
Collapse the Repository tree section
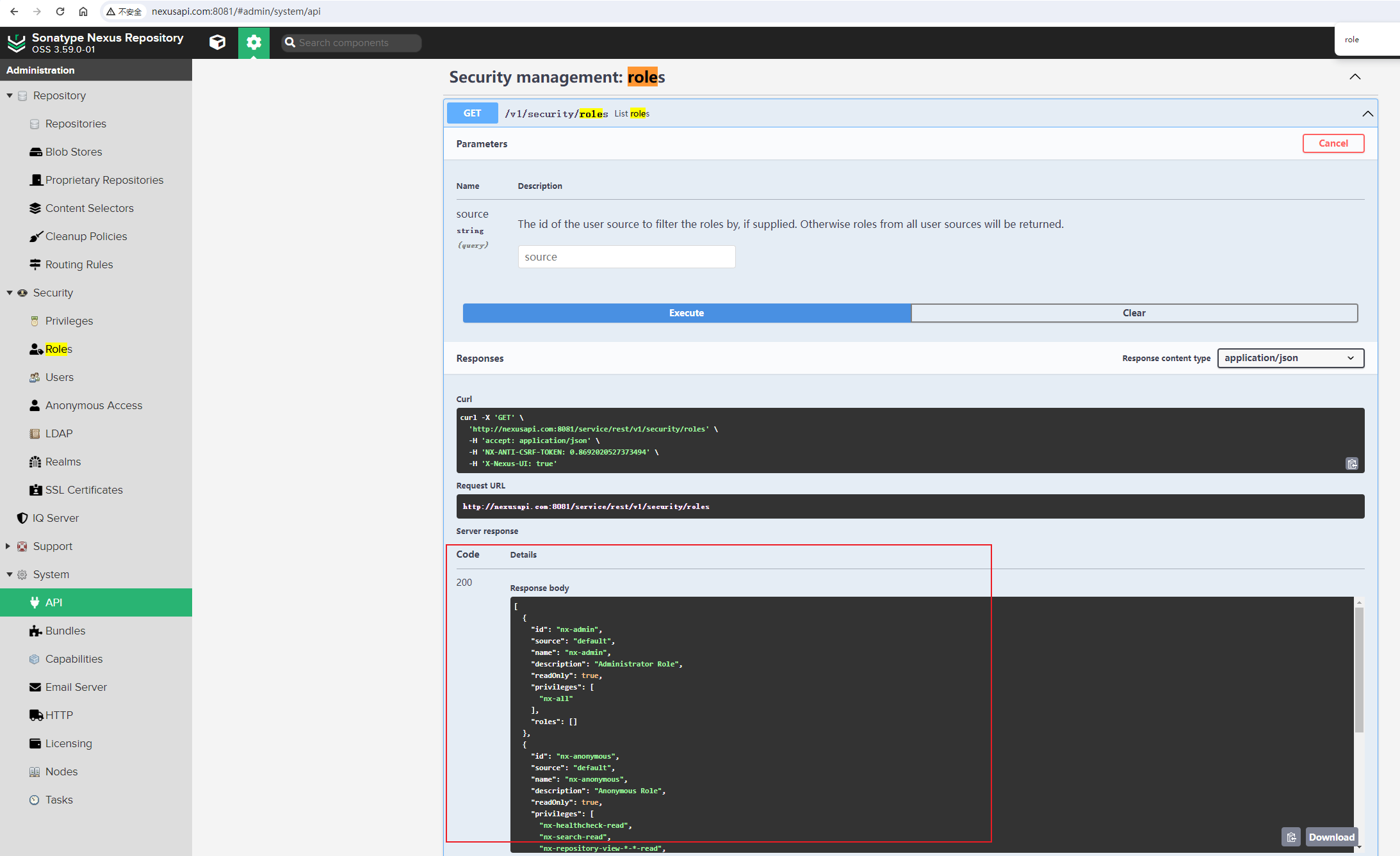coord(10,95)
